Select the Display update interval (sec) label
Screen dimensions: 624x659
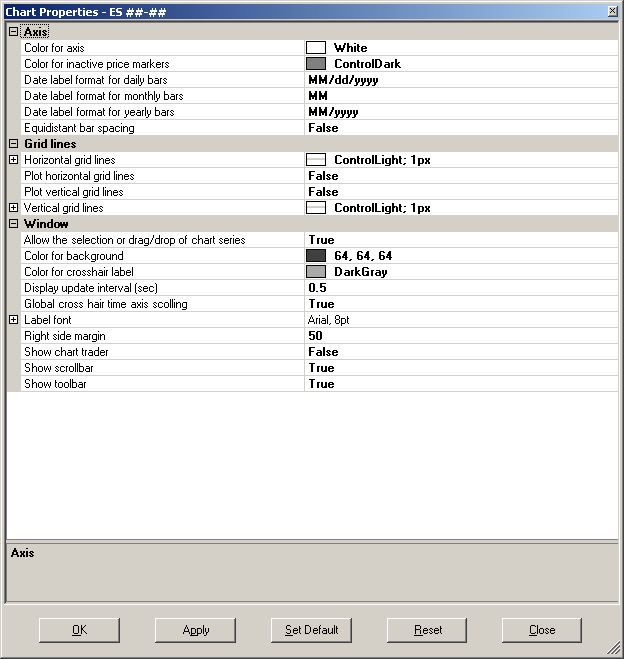click(x=91, y=288)
